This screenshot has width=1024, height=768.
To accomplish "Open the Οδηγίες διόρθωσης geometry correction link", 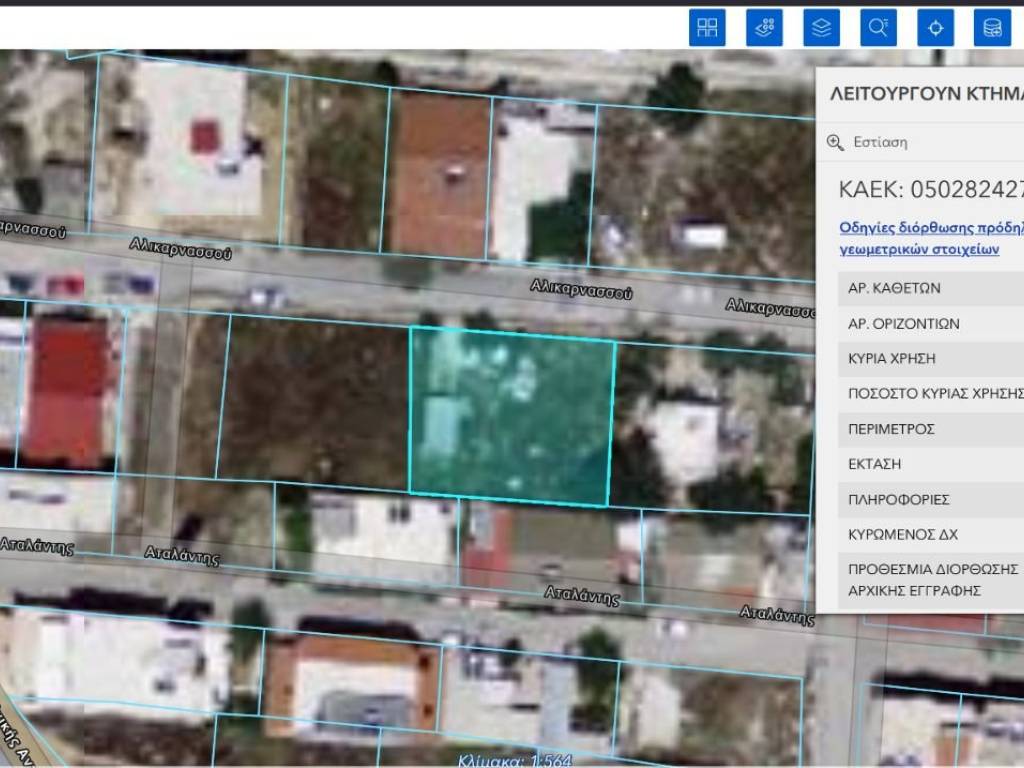I will coord(930,238).
